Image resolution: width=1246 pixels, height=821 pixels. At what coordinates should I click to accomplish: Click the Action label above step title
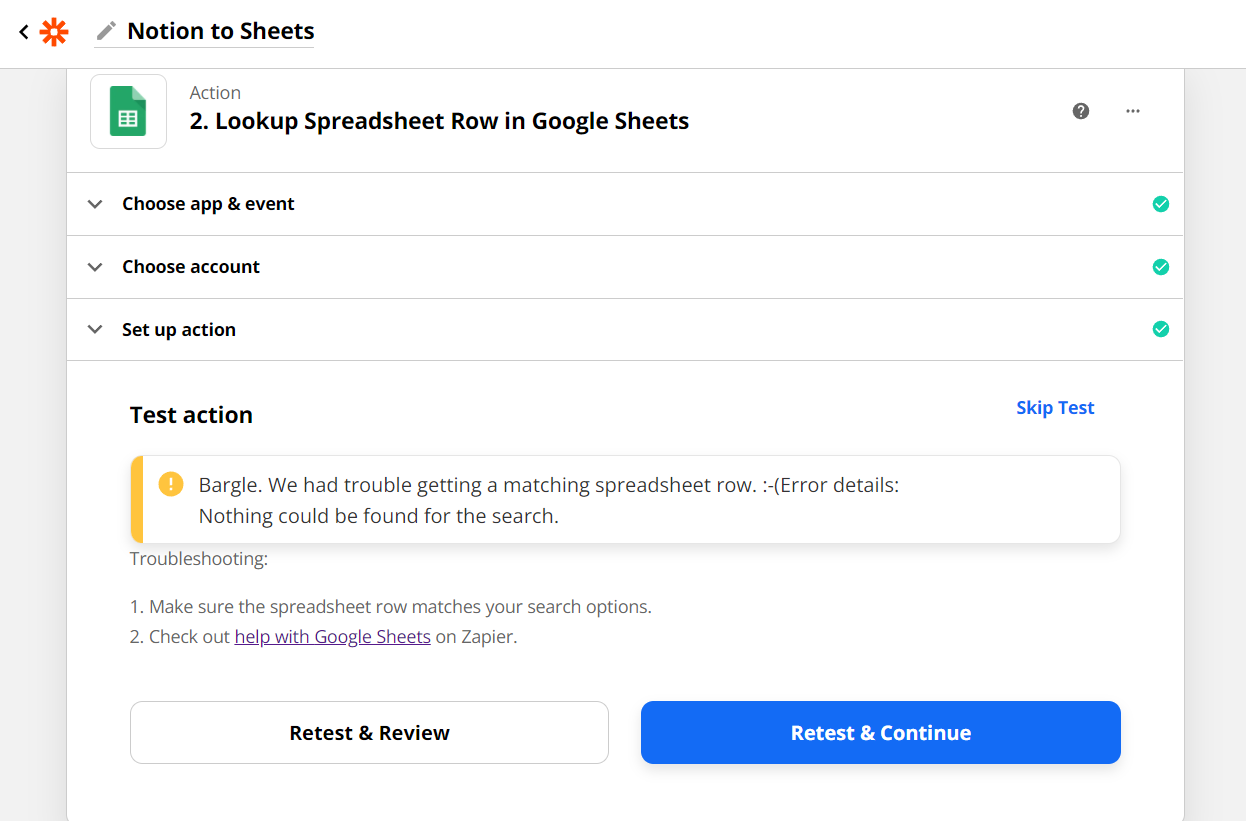(215, 92)
